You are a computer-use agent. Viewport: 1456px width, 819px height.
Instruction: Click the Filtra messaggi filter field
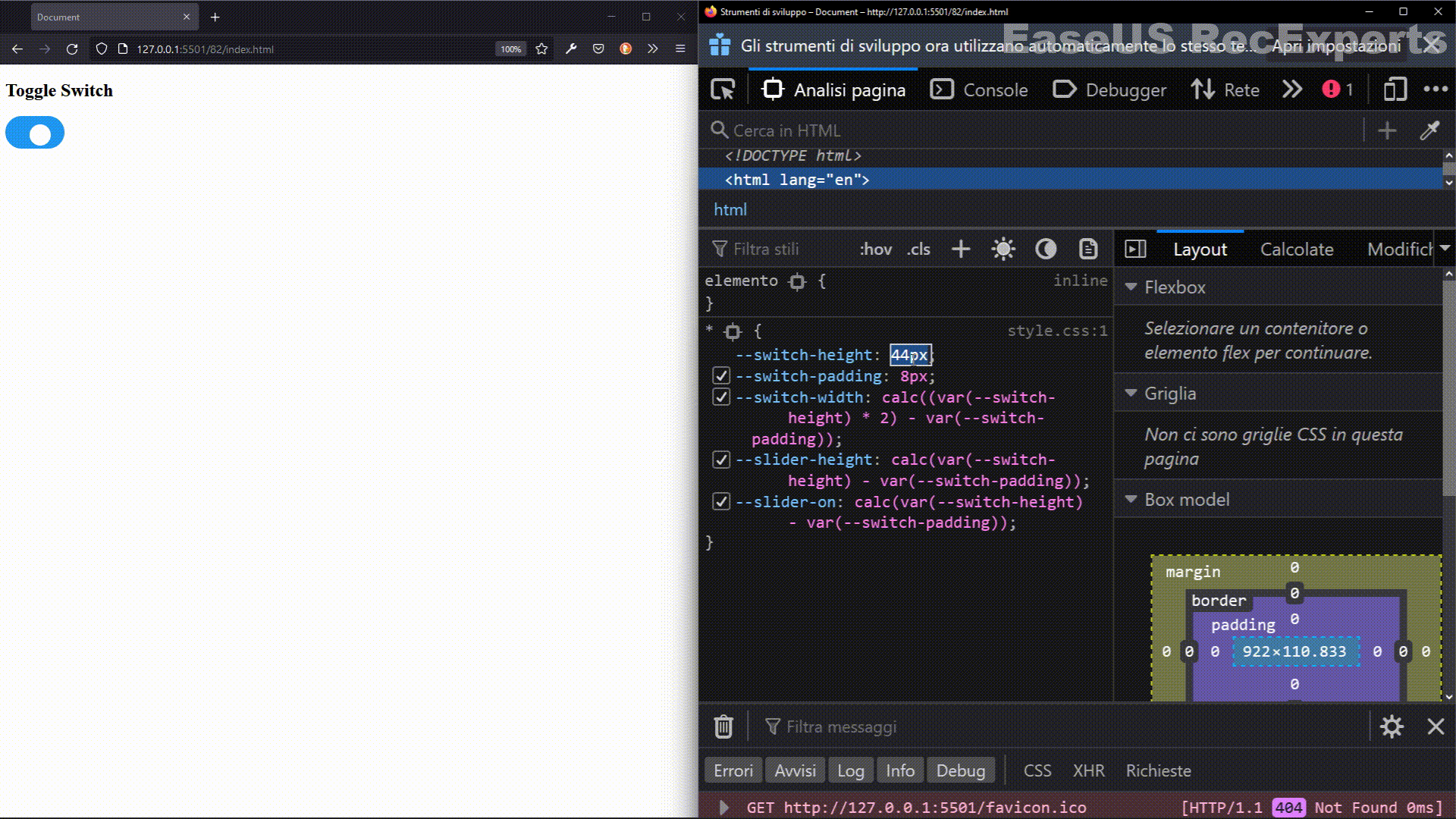[x=1062, y=727]
